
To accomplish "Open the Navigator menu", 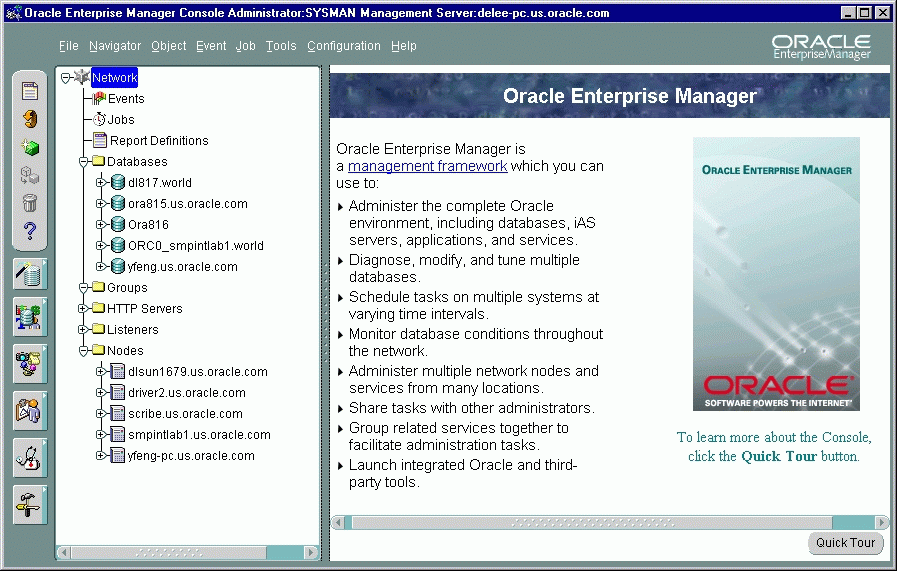I will tap(114, 46).
